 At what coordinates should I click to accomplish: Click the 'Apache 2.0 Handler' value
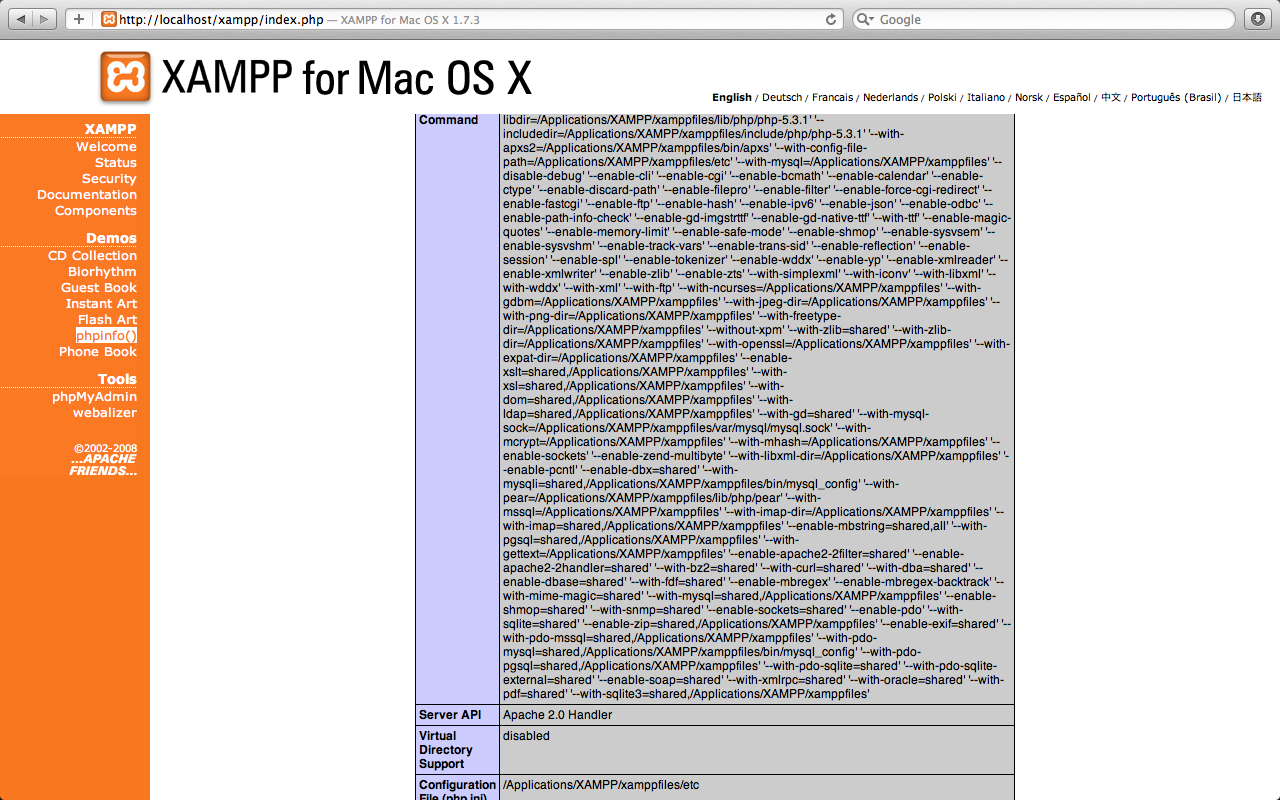pyautogui.click(x=557, y=715)
